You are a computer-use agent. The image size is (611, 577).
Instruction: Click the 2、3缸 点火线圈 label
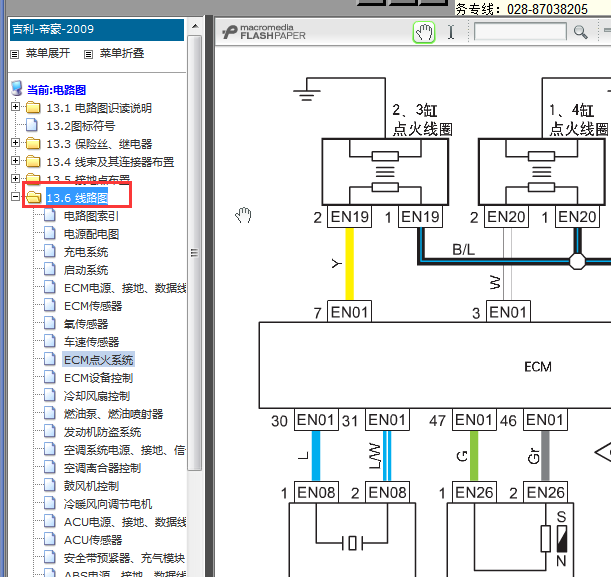tap(422, 120)
